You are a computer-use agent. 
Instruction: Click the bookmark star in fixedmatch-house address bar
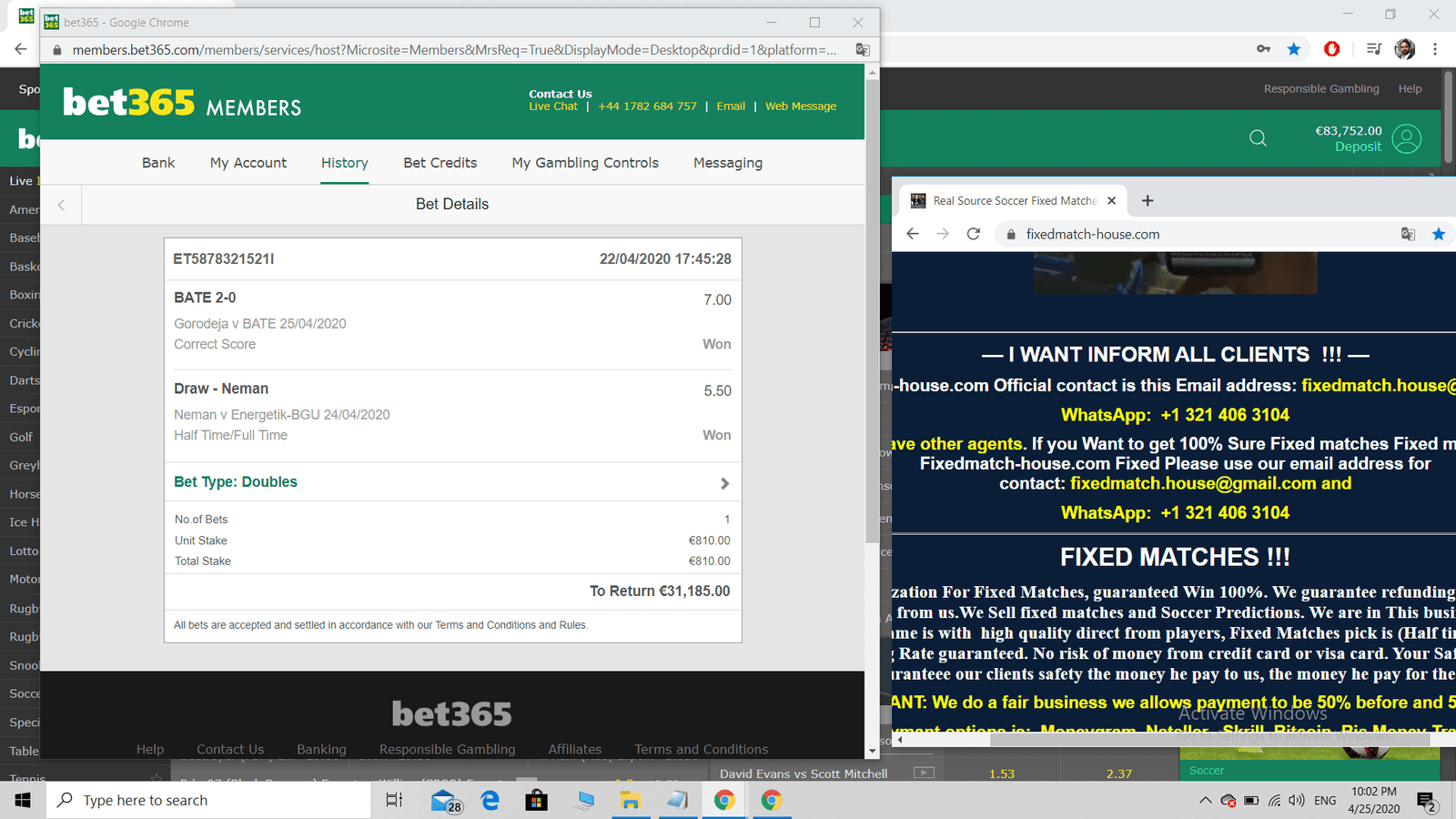click(x=1438, y=234)
